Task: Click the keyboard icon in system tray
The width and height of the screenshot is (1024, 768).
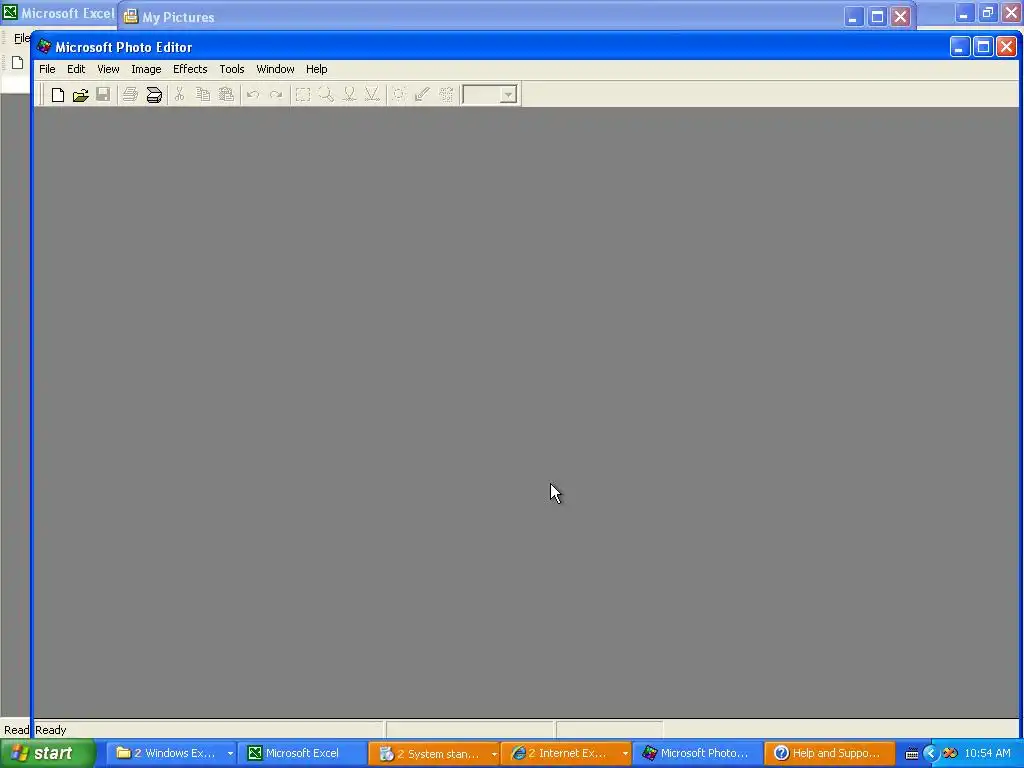Action: click(912, 754)
